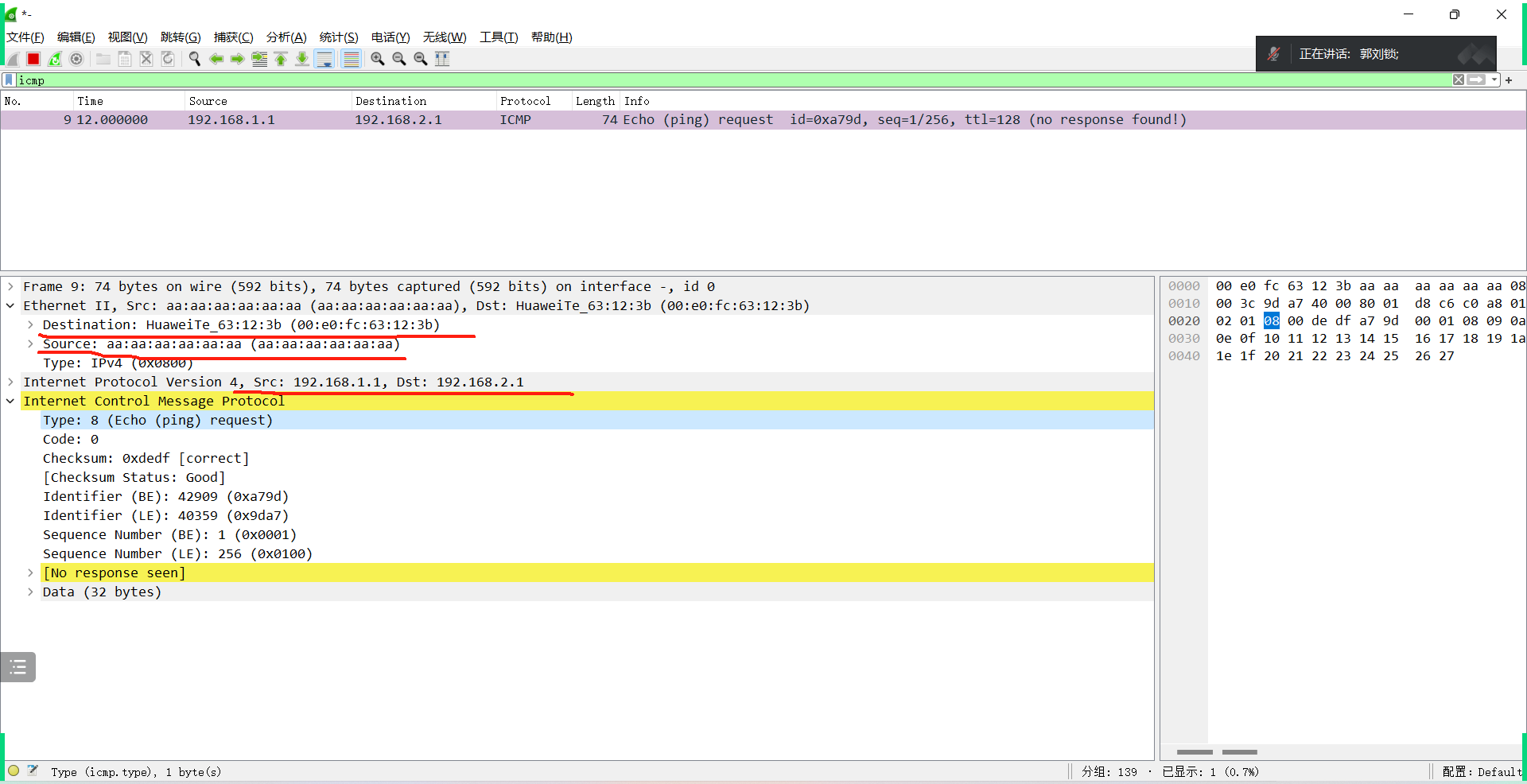
Task: Click the start capture shark fin icon
Action: [13, 59]
